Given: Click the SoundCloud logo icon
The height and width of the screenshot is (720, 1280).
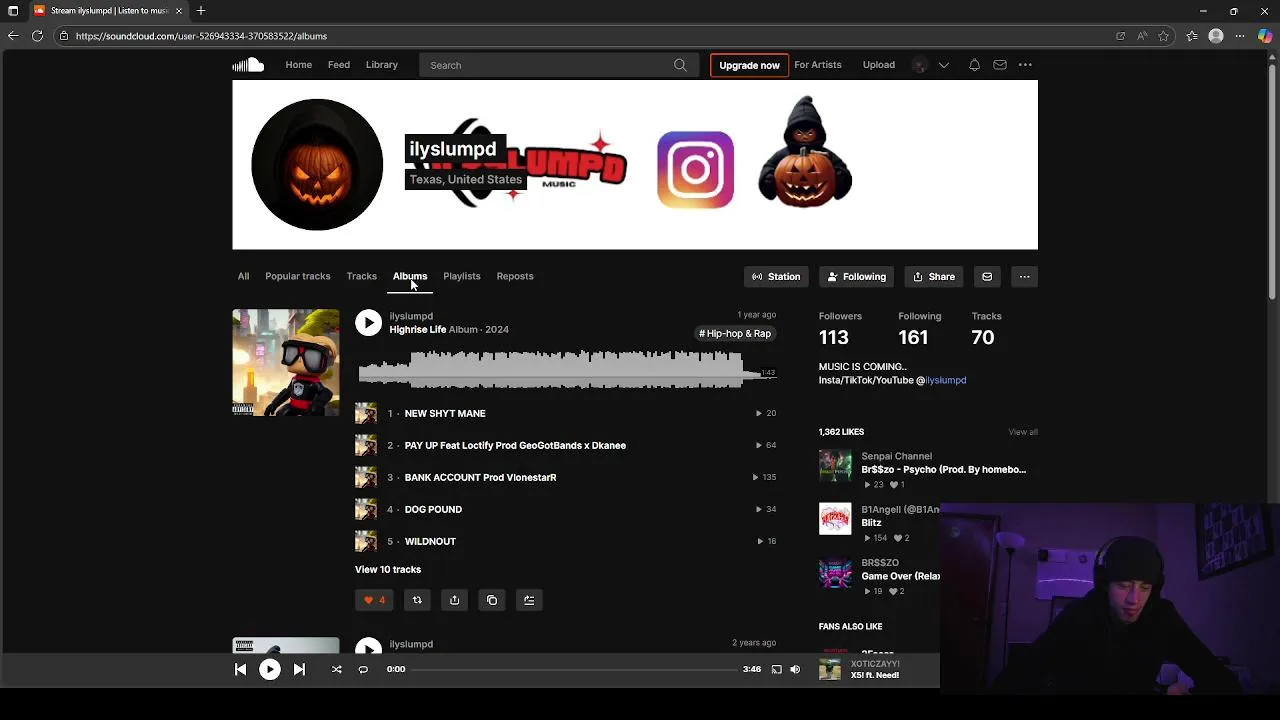Looking at the screenshot, I should click(248, 65).
